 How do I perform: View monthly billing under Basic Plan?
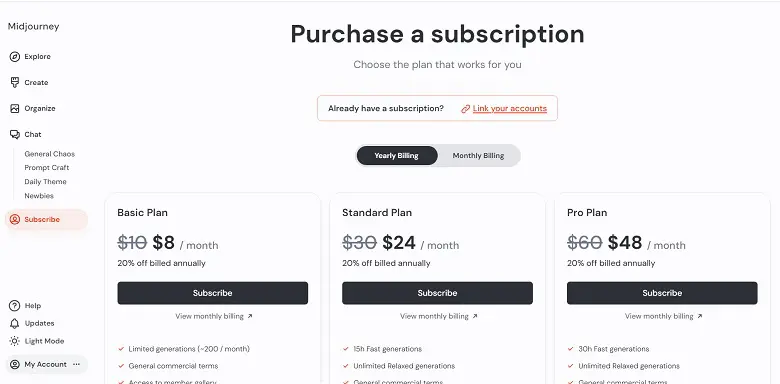click(x=214, y=316)
